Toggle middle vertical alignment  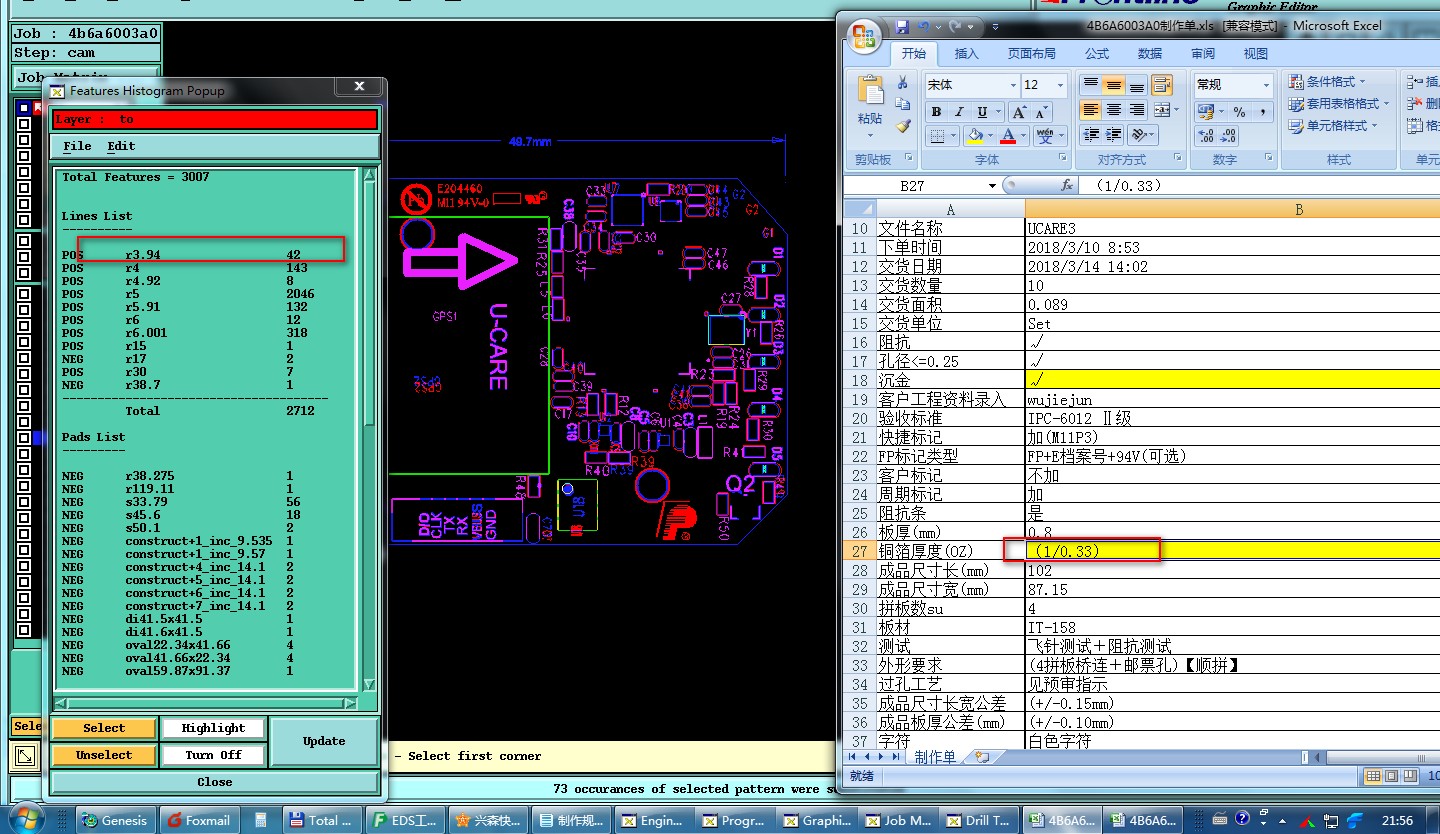pyautogui.click(x=1113, y=84)
